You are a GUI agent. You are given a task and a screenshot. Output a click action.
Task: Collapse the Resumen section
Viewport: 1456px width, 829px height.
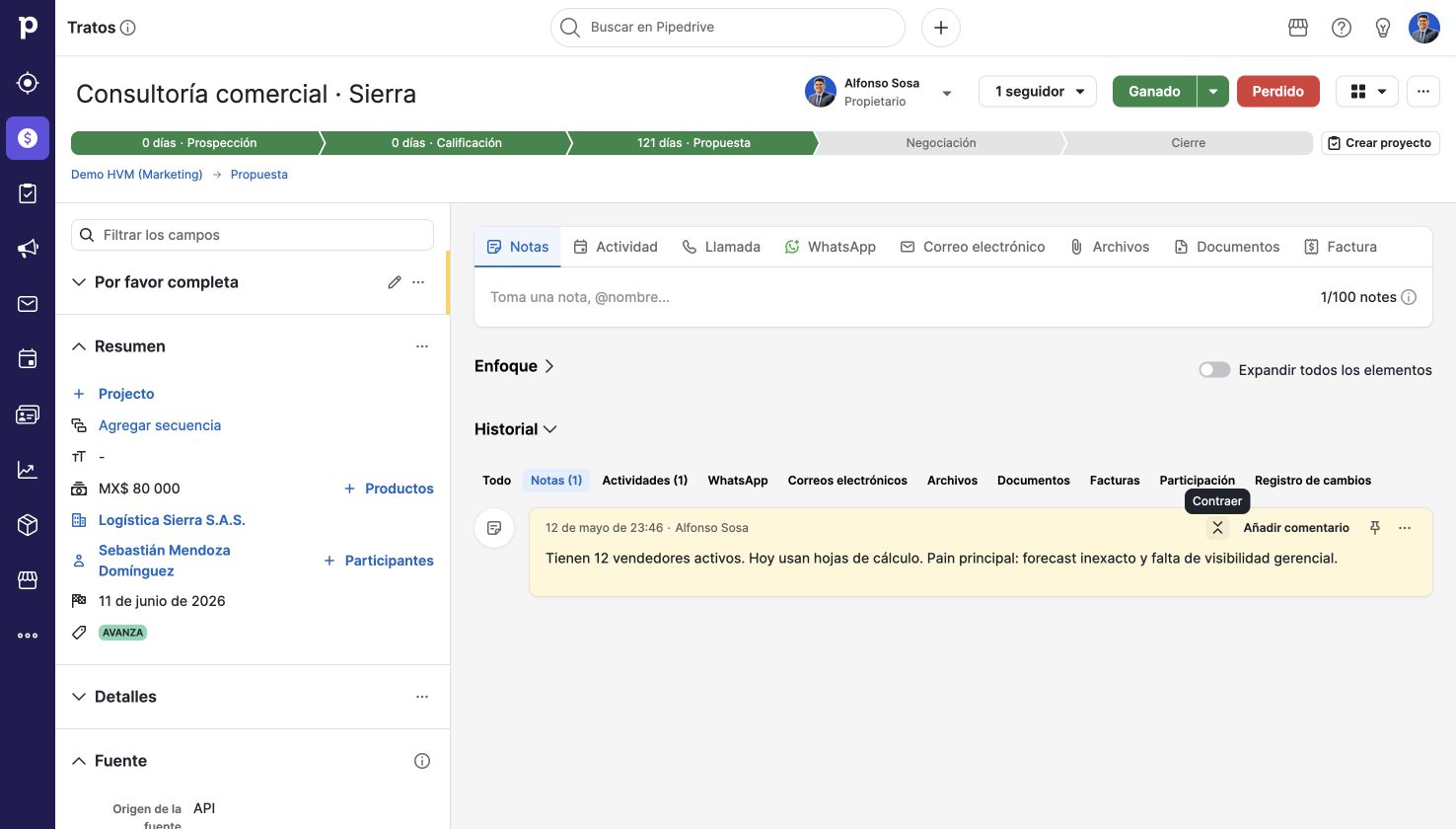[79, 346]
